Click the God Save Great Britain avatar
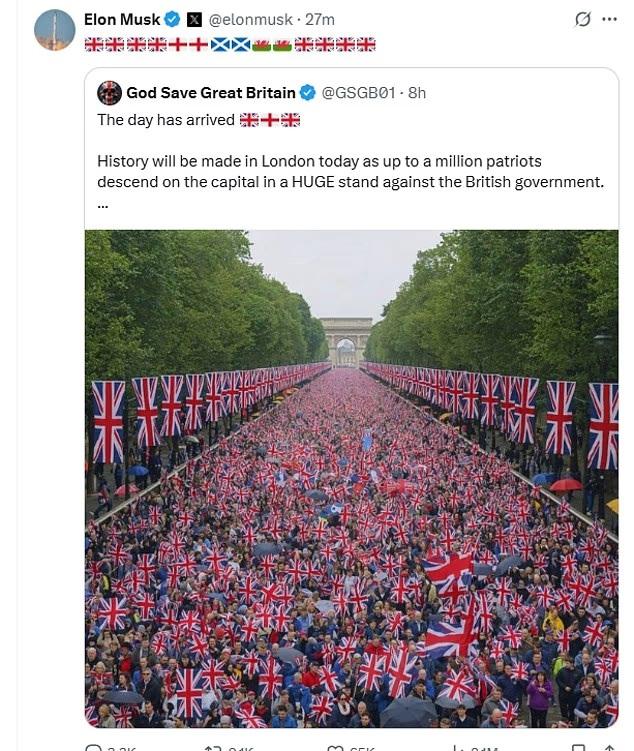The height and width of the screenshot is (751, 634). click(109, 93)
